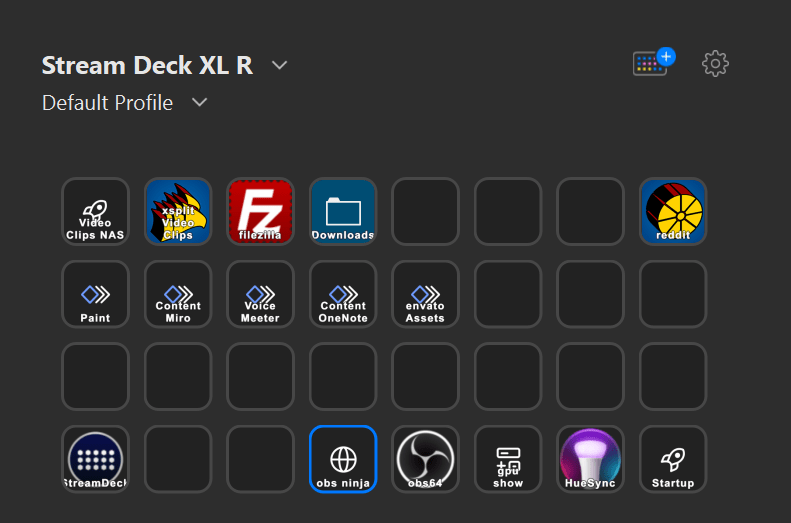This screenshot has height=523, width=791.
Task: Open the Downloads folder key
Action: click(x=343, y=211)
